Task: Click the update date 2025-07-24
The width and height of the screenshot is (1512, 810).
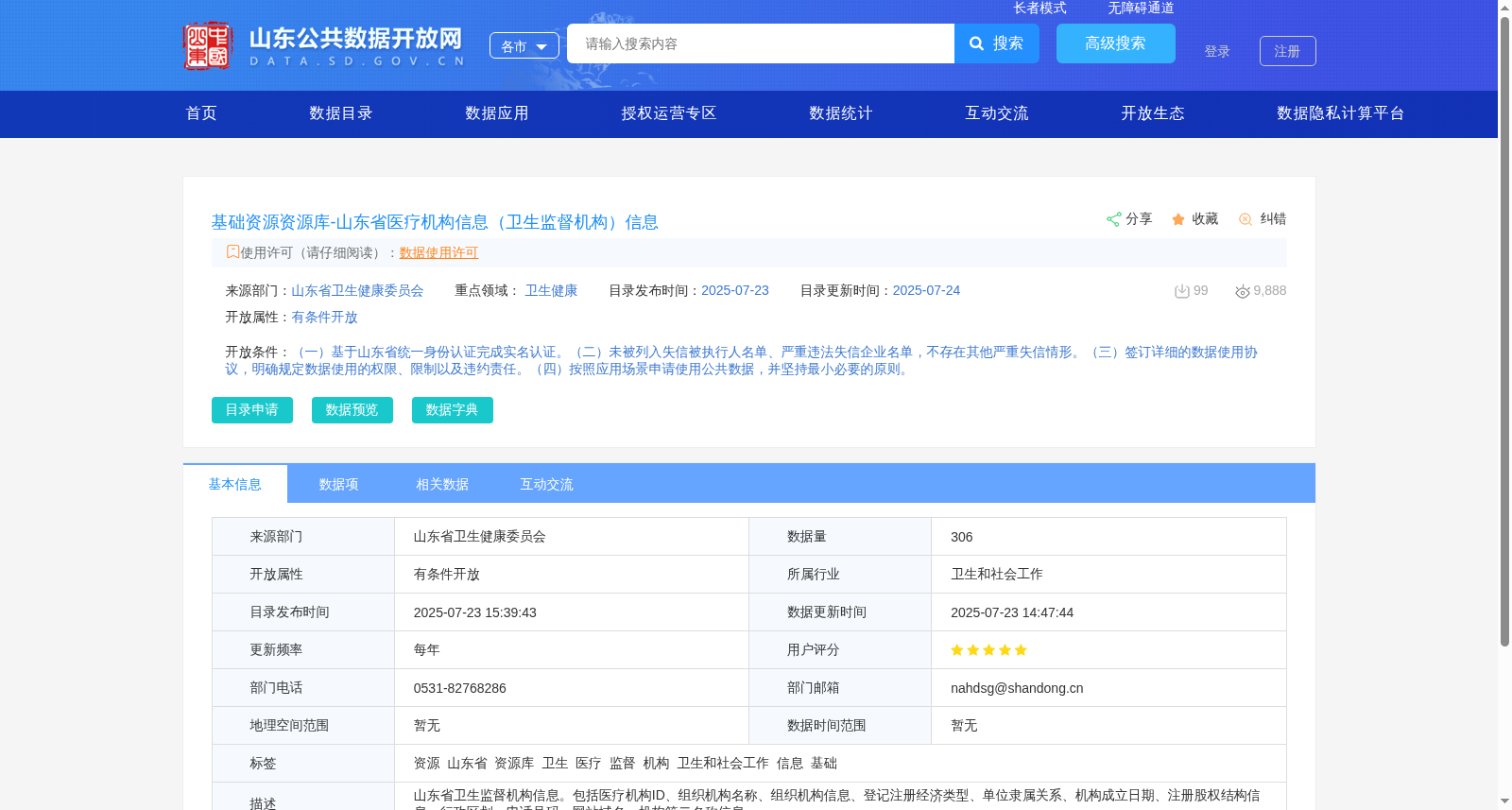Action: [x=926, y=290]
